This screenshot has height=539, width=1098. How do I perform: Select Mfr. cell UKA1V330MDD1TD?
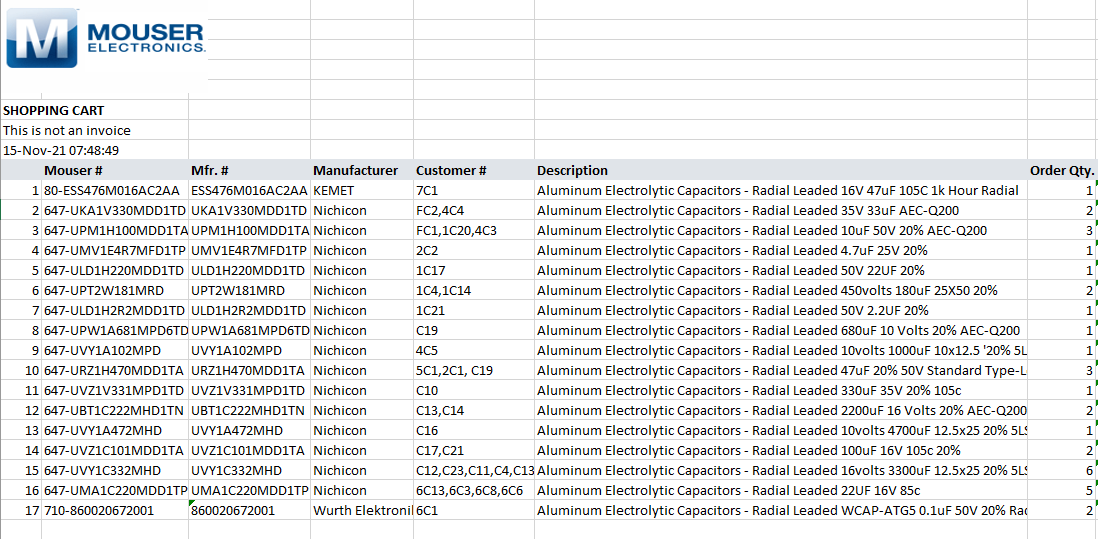pos(248,211)
